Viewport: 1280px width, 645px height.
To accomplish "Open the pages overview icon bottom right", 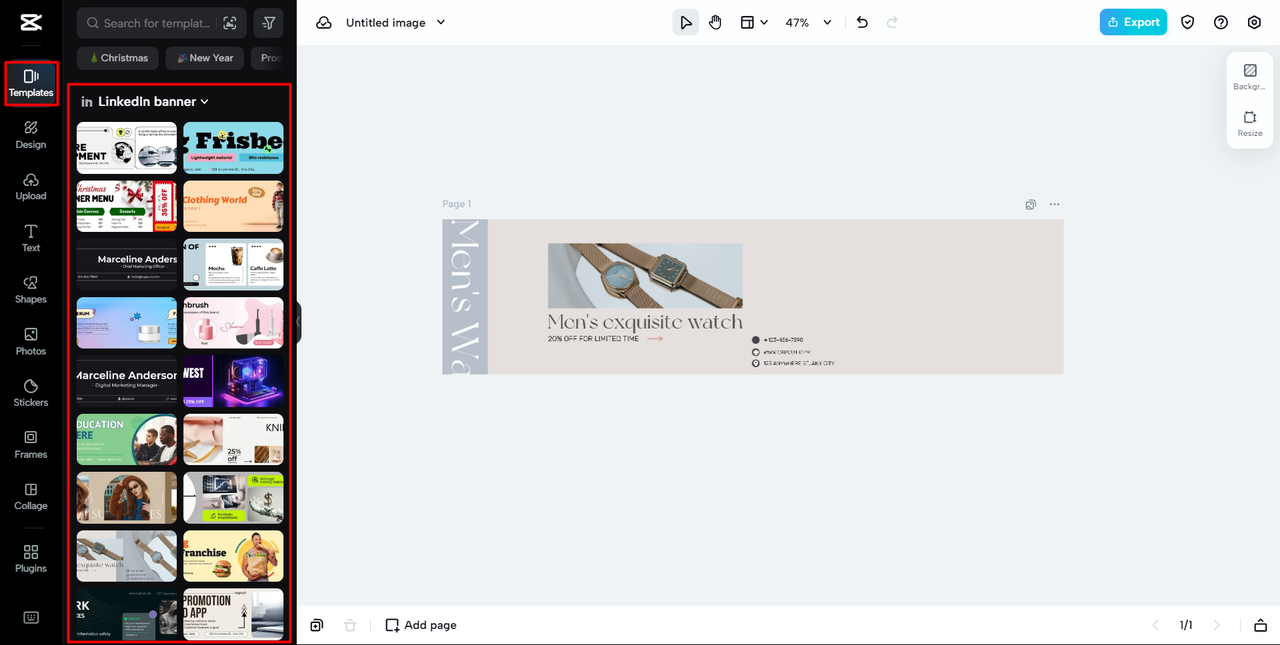I will pos(1260,625).
